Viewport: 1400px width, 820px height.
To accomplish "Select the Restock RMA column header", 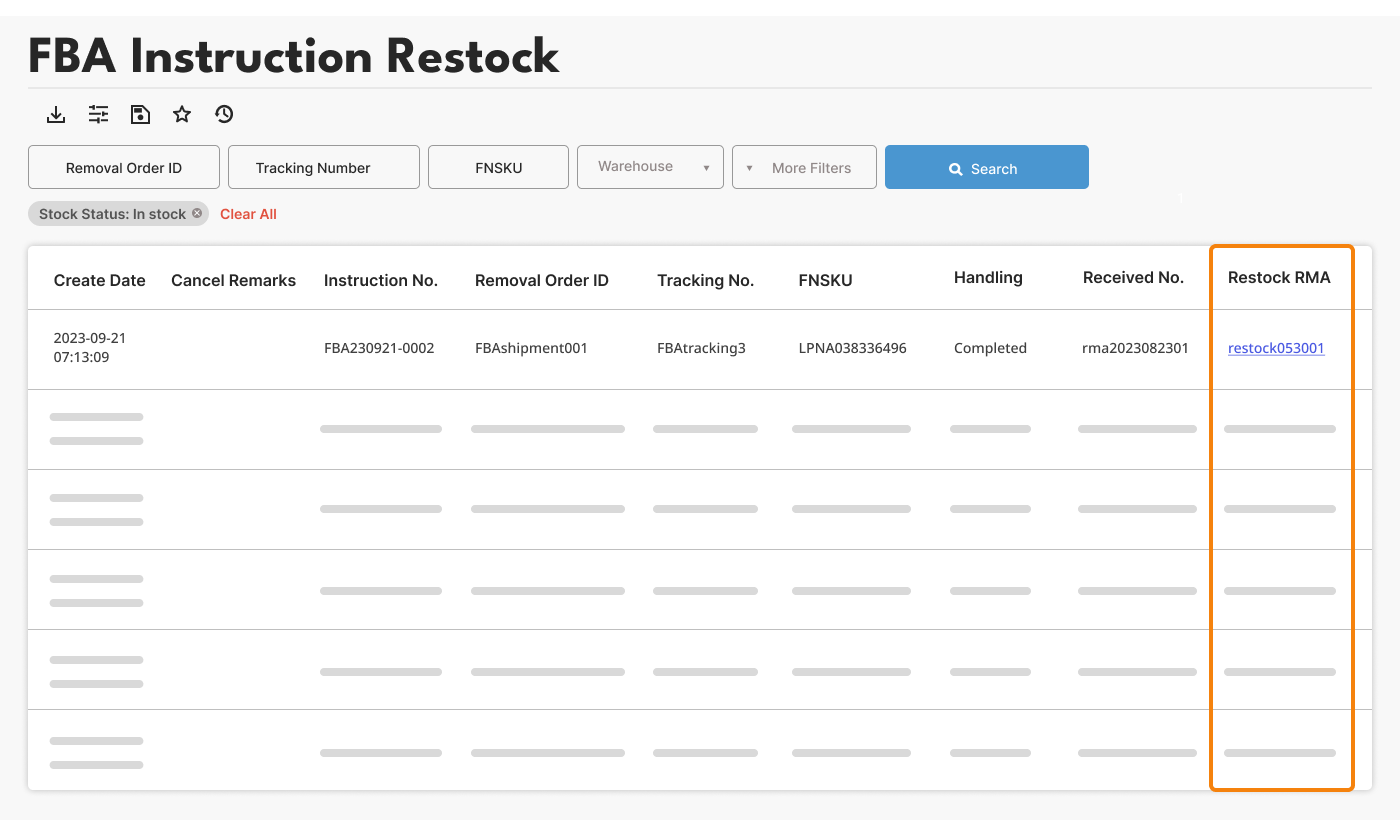I will [1279, 278].
